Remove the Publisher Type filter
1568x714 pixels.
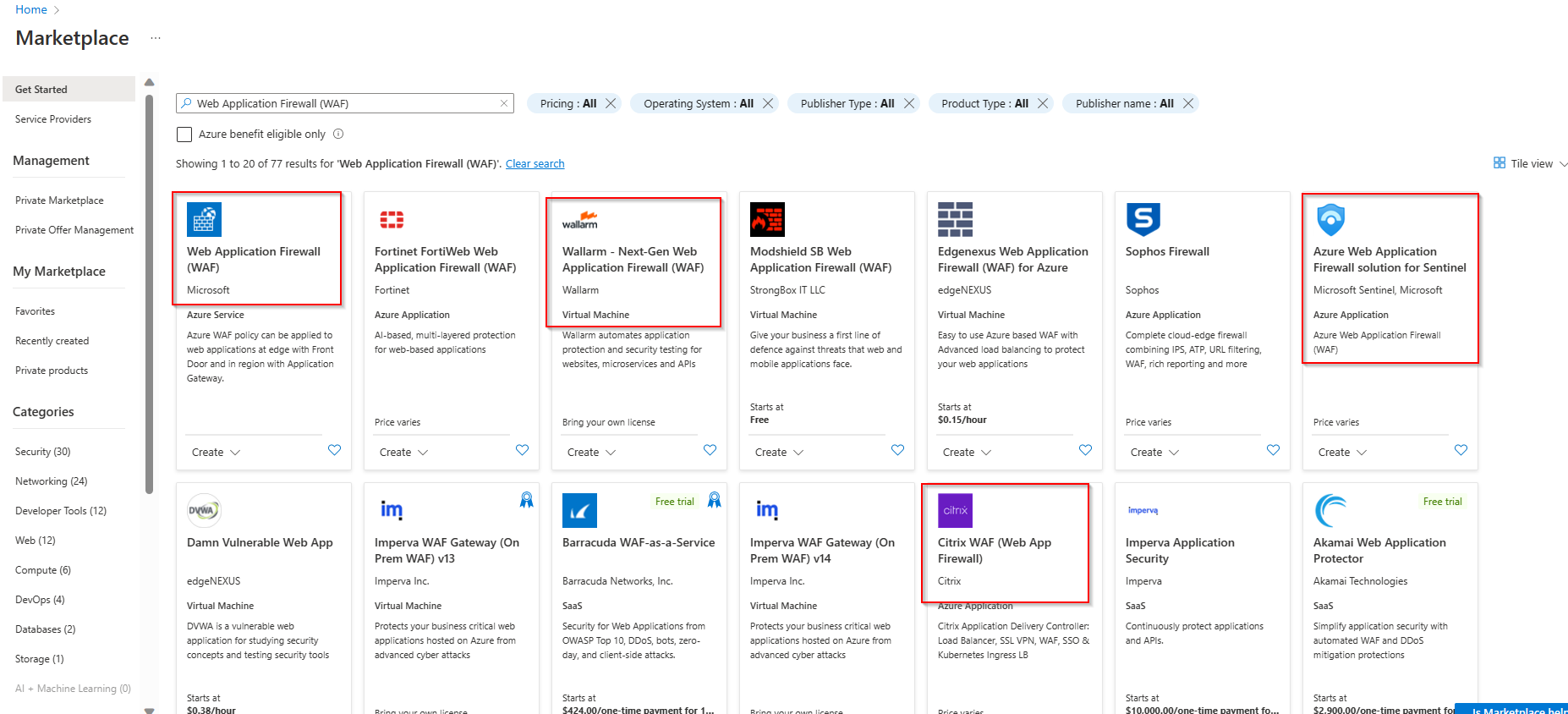tap(909, 103)
